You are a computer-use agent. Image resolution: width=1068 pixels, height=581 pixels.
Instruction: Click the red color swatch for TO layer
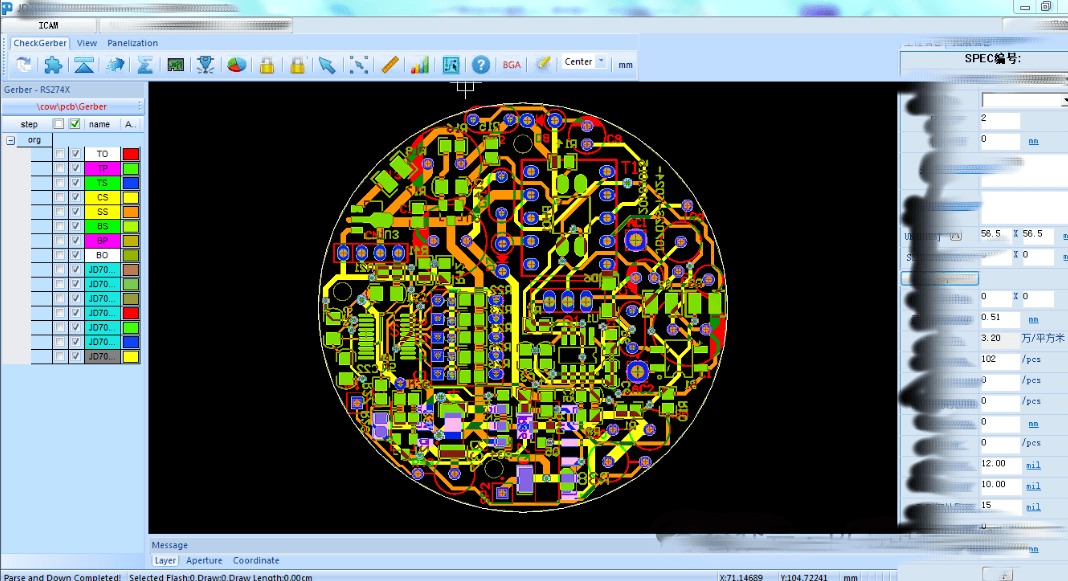pos(130,154)
